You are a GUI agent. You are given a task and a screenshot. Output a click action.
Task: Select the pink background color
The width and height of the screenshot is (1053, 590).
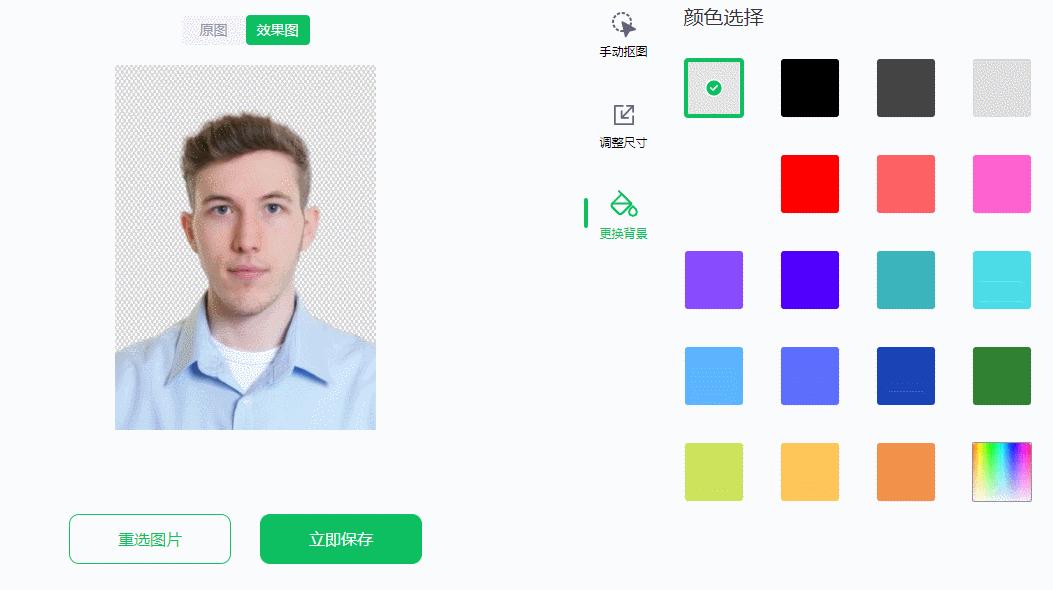tap(1001, 184)
